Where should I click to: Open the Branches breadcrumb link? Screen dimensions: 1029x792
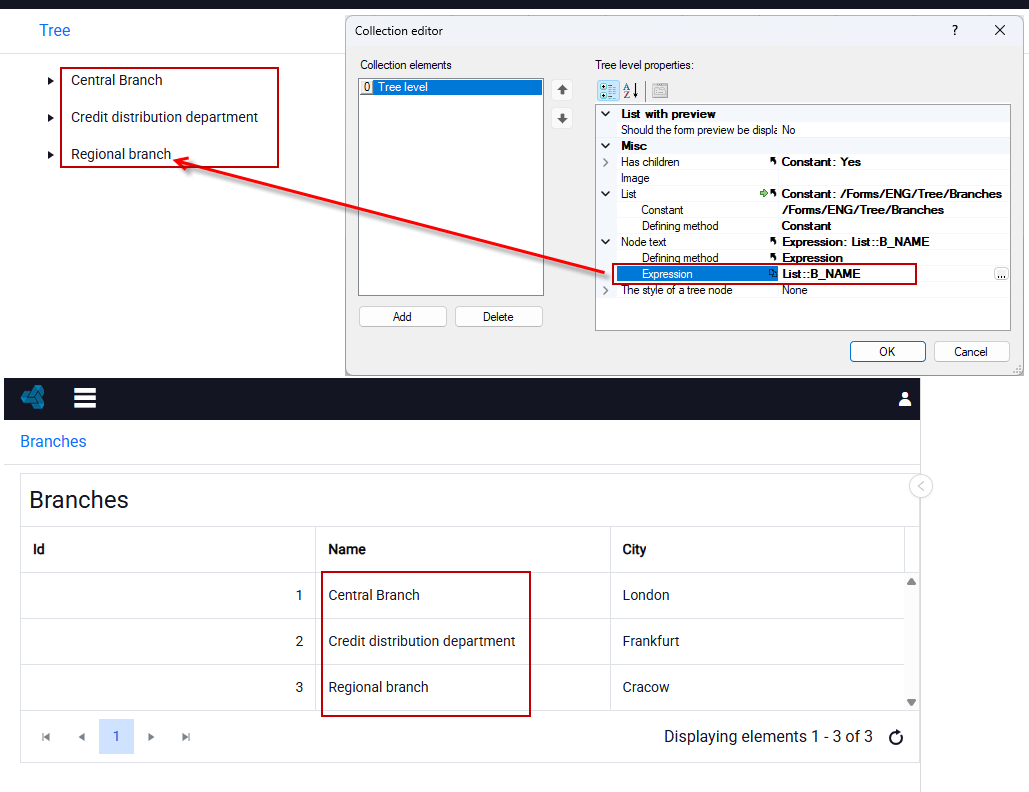pyautogui.click(x=53, y=442)
